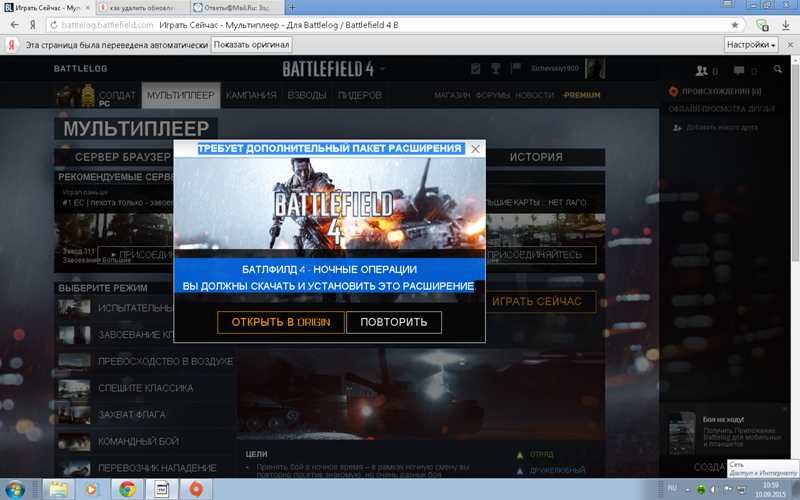Screen dimensions: 800x500
Task: Open the assignments clipboard icon
Action: tap(476, 68)
